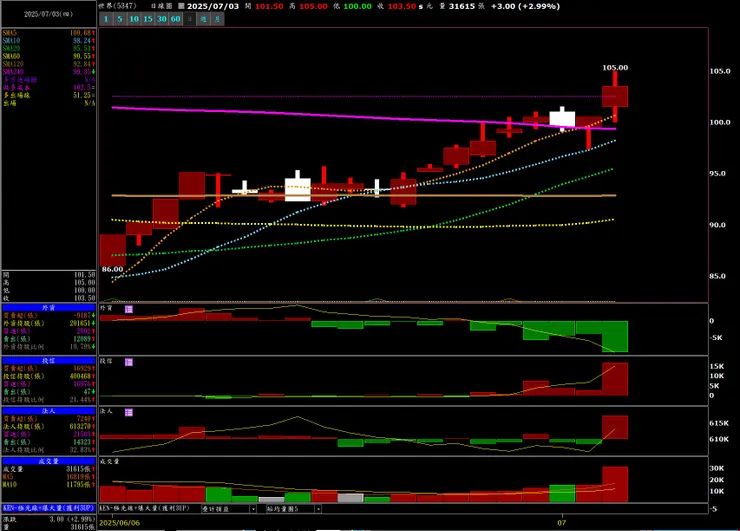Open settings icon in 外資 panel
The image size is (740, 531).
[129, 309]
